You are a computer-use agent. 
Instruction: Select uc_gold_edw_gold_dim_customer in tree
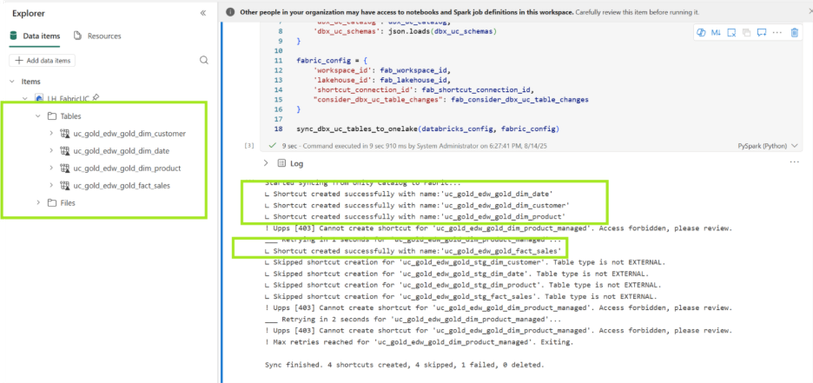point(129,134)
